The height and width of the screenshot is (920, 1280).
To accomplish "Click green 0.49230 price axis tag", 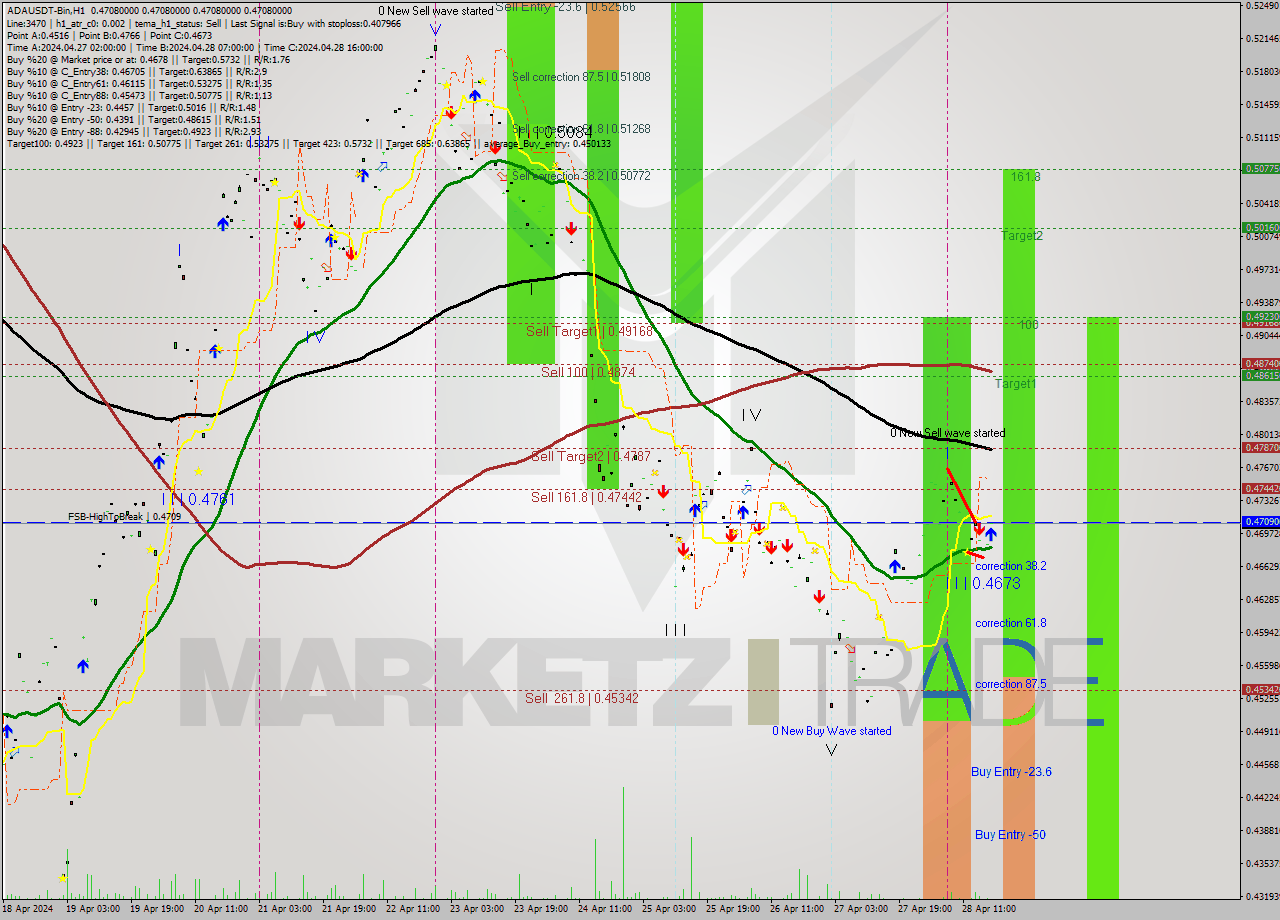I will (x=1261, y=317).
